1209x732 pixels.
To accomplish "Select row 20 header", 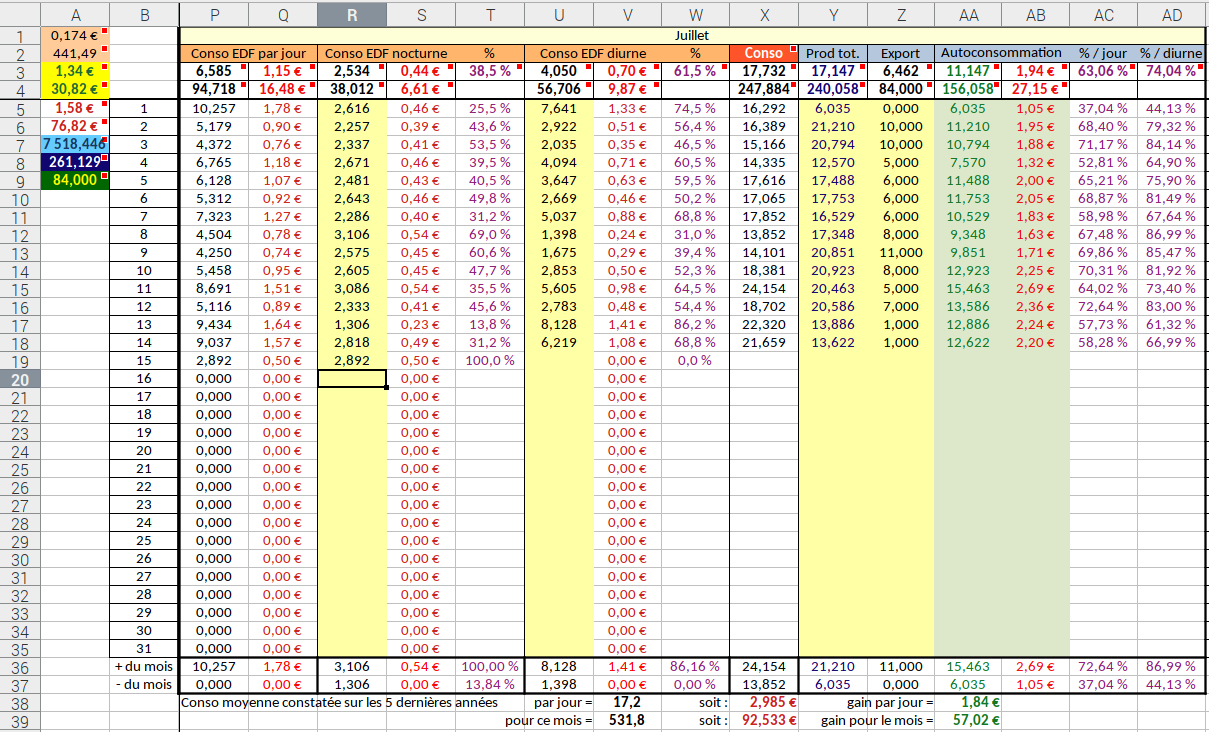I will tap(20, 379).
